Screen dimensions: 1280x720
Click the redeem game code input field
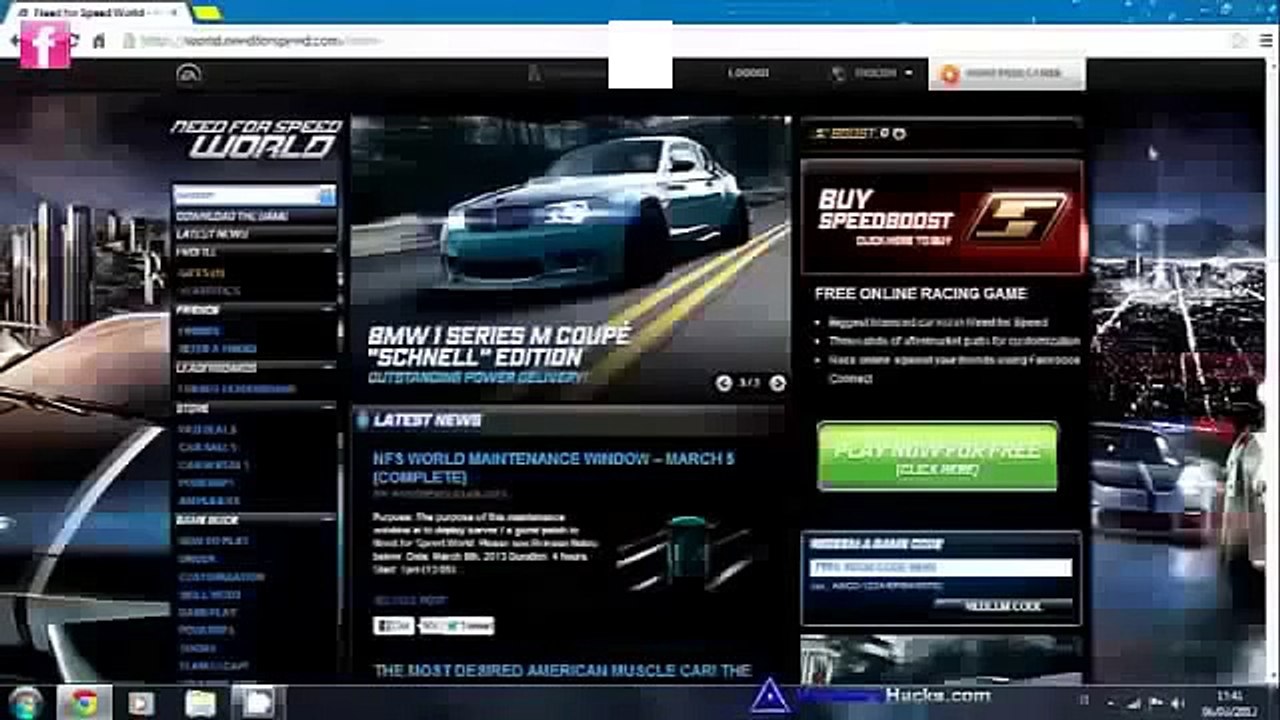941,567
